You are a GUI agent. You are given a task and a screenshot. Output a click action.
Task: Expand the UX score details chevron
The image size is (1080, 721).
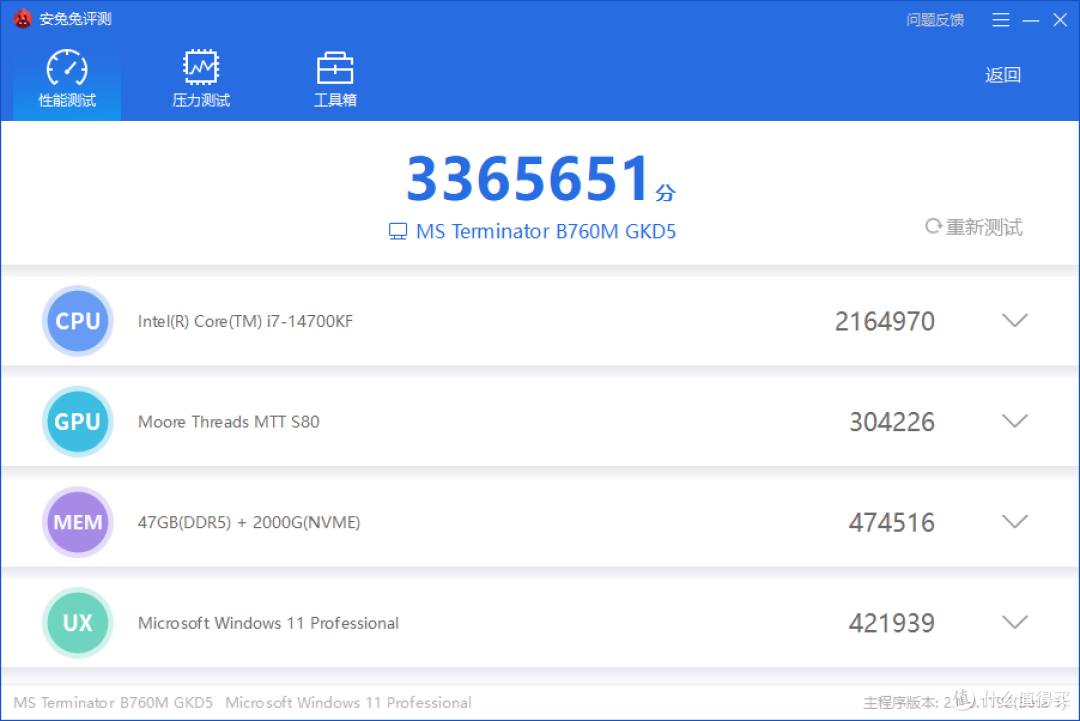[1015, 622]
